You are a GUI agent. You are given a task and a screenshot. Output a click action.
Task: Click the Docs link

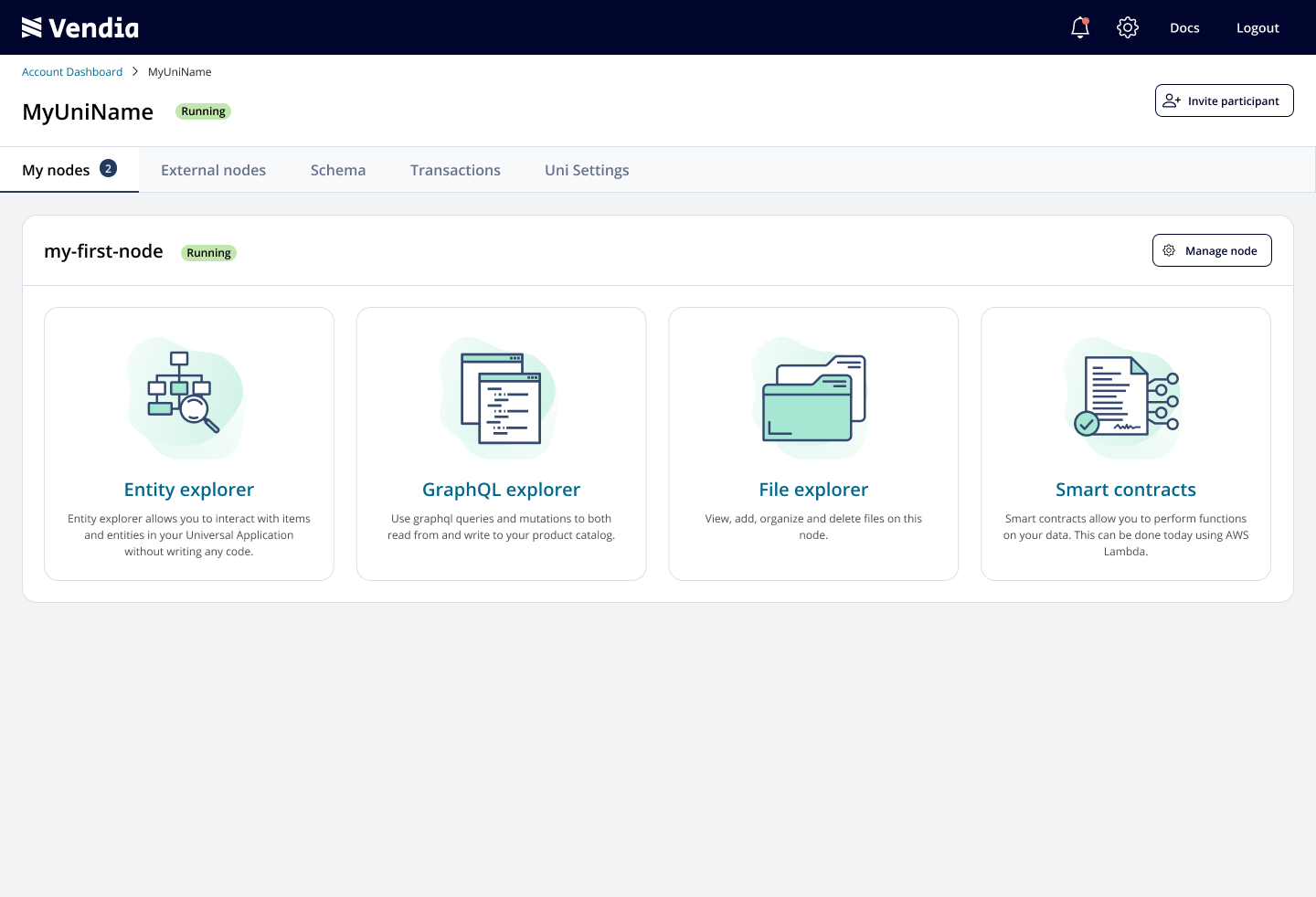pyautogui.click(x=1184, y=28)
